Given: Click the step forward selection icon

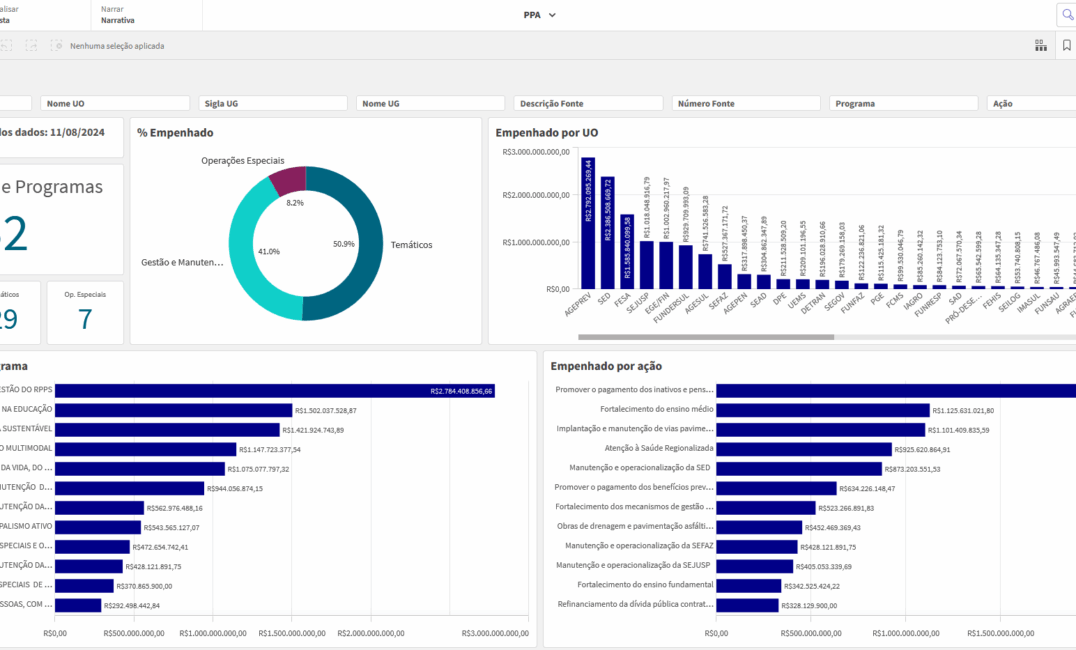Looking at the screenshot, I should click(x=31, y=46).
